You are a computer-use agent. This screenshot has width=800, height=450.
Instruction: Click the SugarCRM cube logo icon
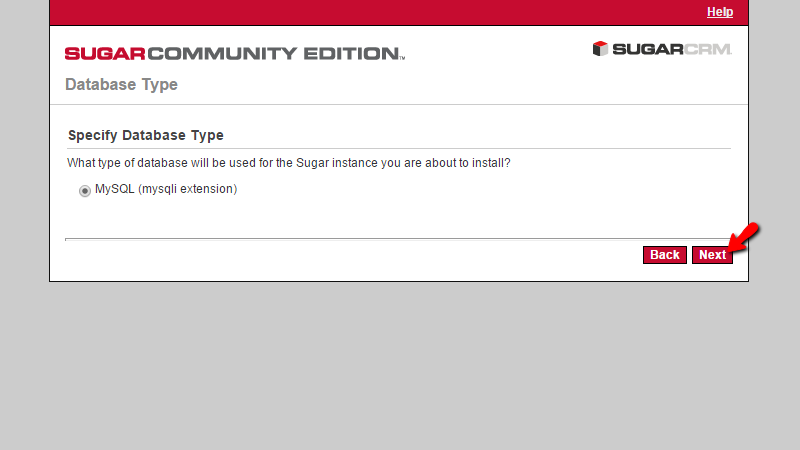[x=600, y=48]
